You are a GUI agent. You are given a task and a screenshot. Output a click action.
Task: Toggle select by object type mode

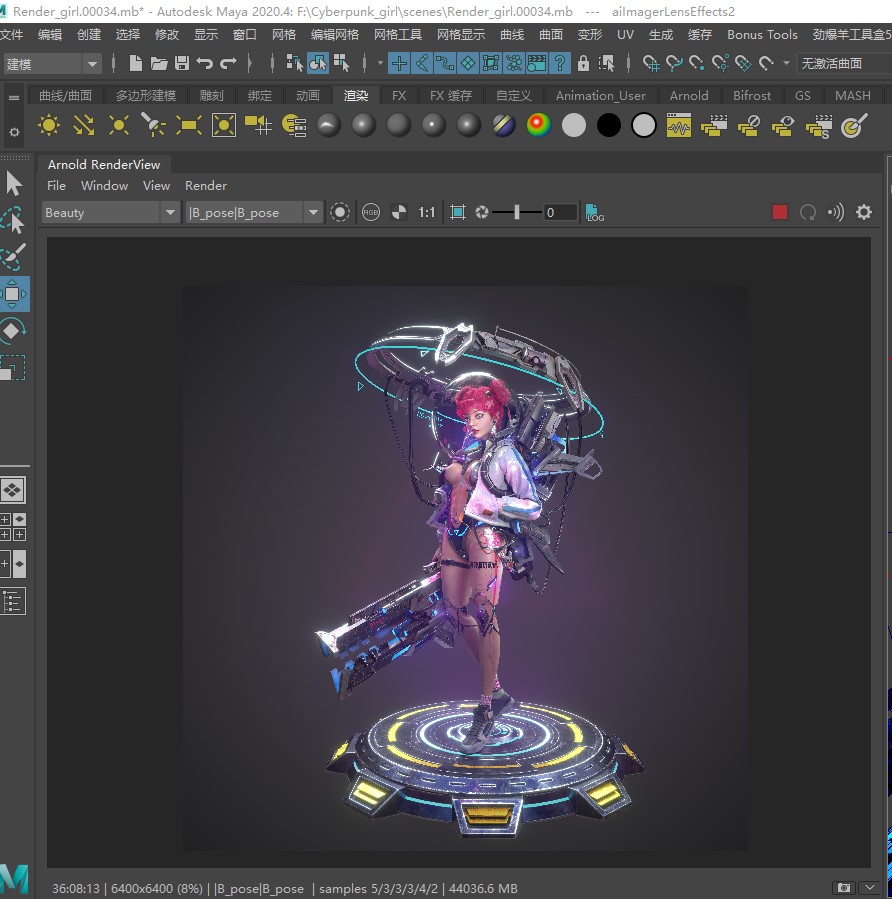318,62
